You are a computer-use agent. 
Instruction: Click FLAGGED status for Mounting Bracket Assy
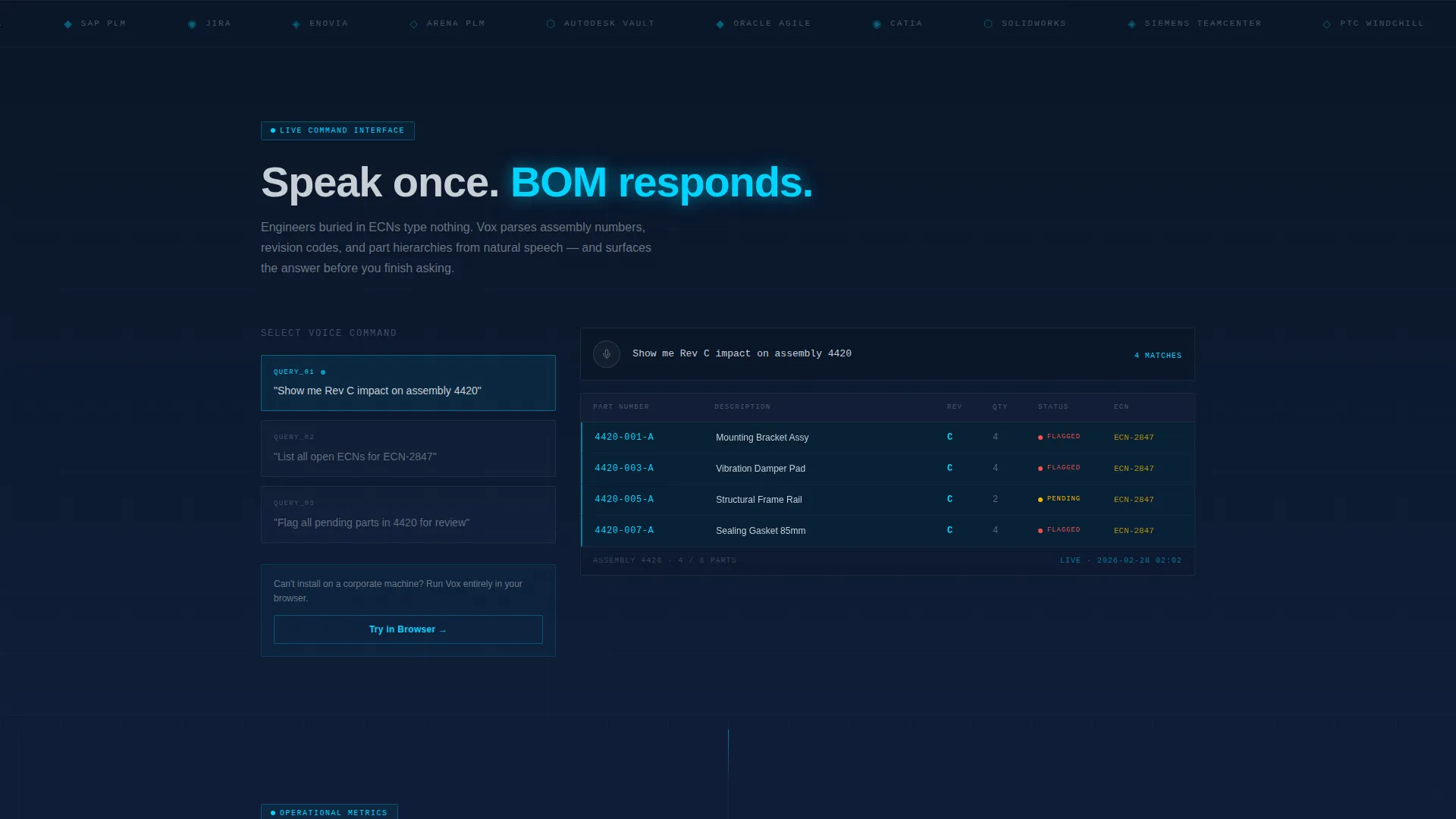[1063, 437]
